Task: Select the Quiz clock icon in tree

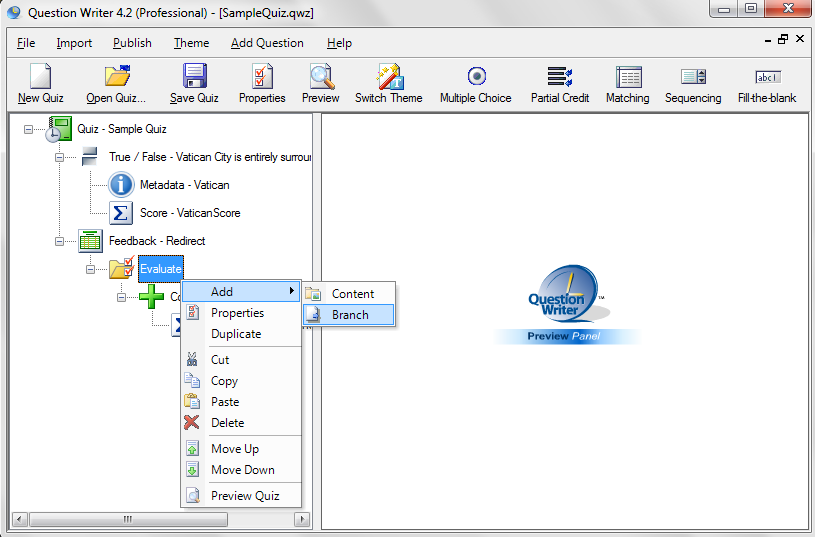Action: tap(58, 129)
